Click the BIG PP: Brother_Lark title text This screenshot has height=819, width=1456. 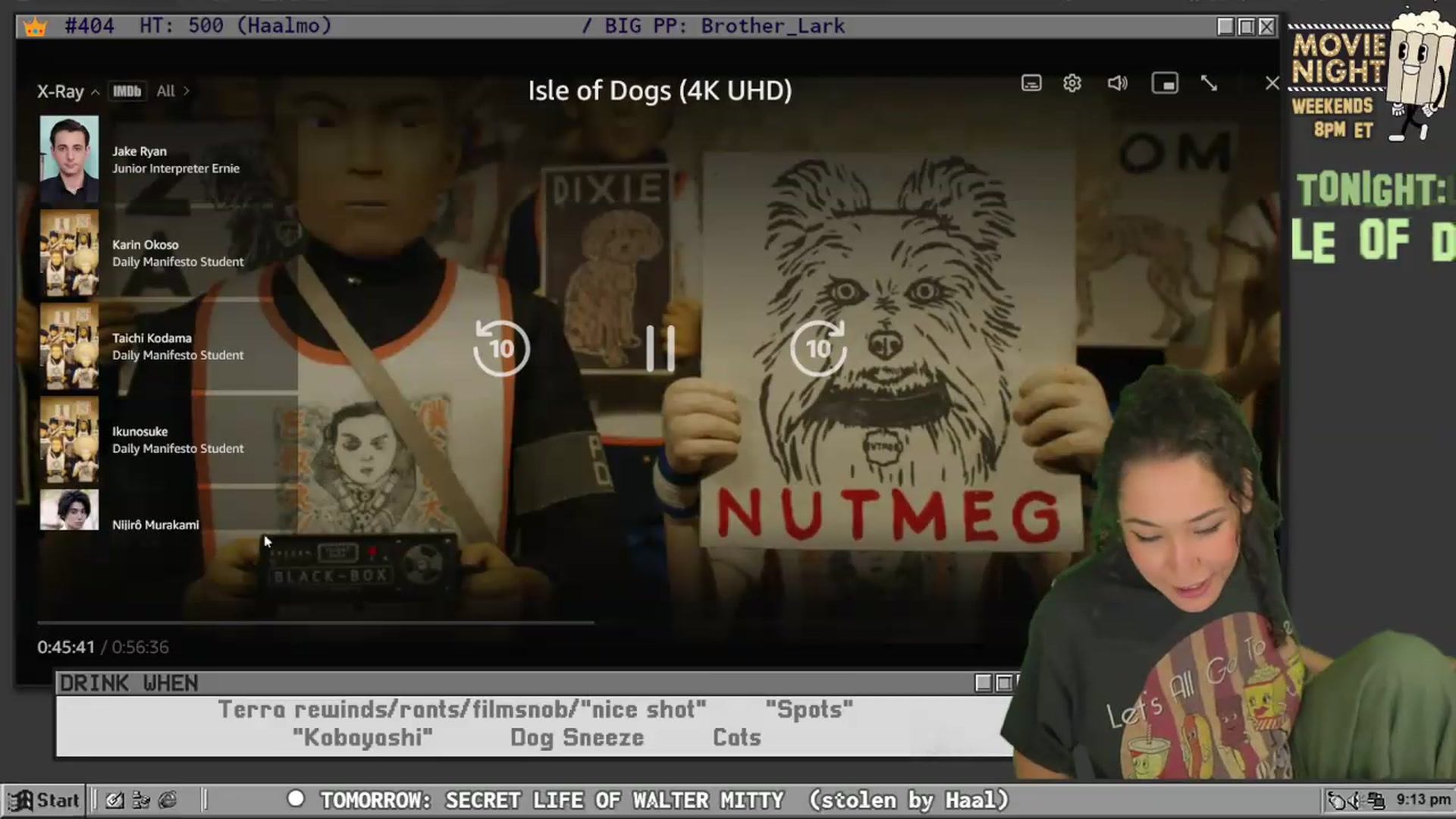point(724,27)
